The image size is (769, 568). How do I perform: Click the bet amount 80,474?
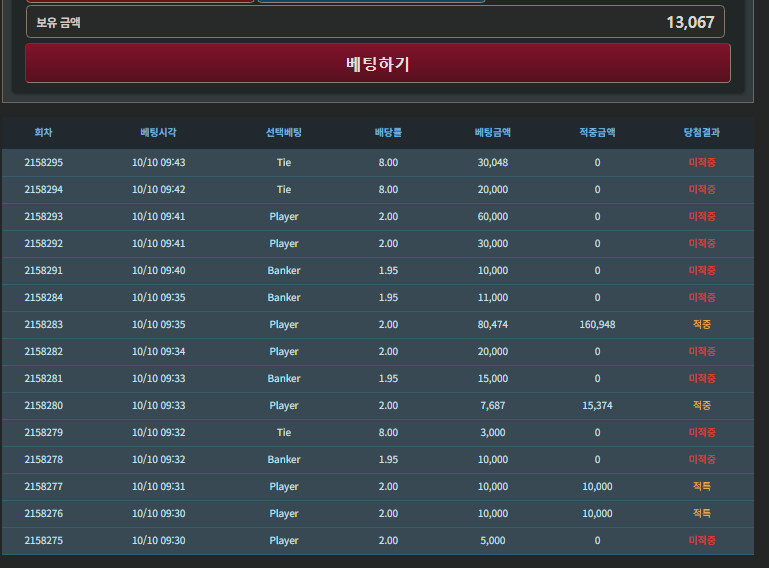tap(493, 324)
